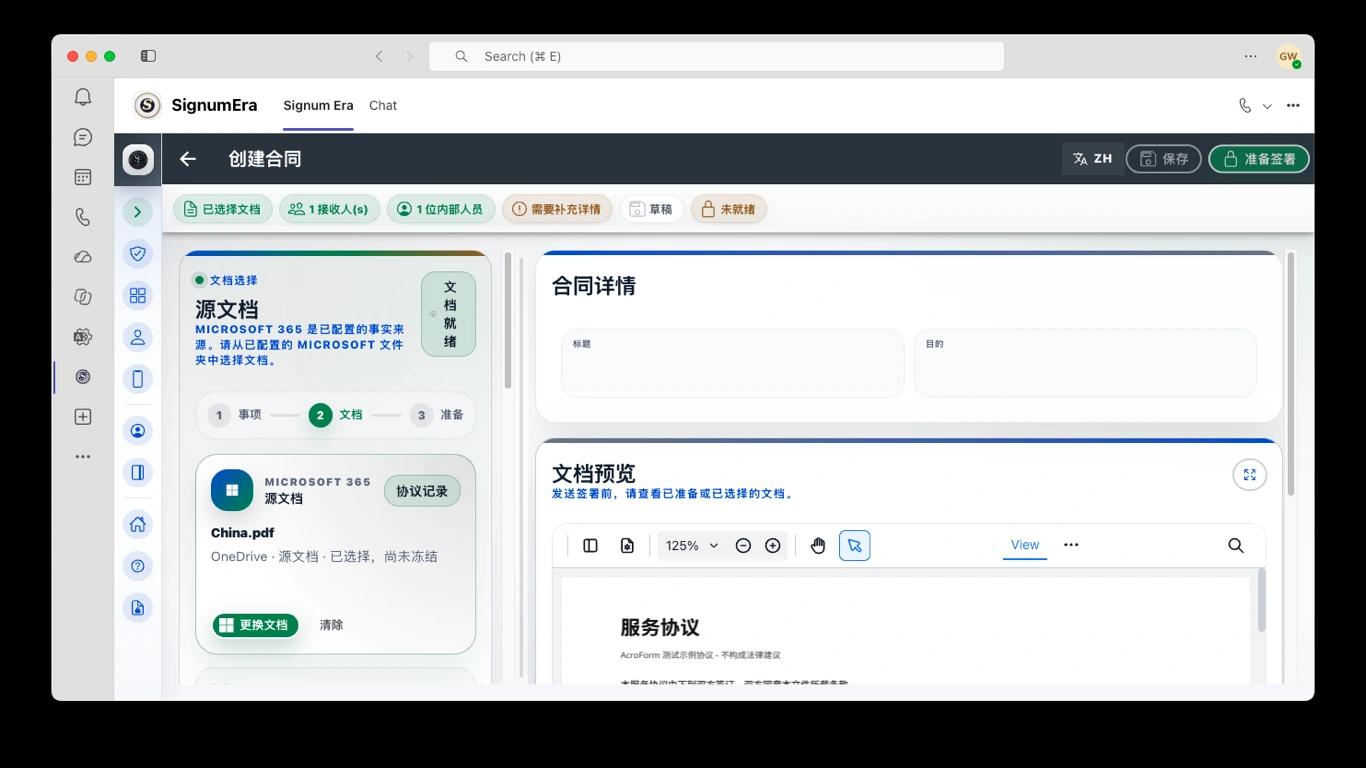Toggle language with the ZH button
Image resolution: width=1366 pixels, height=768 pixels.
pyautogui.click(x=1092, y=159)
